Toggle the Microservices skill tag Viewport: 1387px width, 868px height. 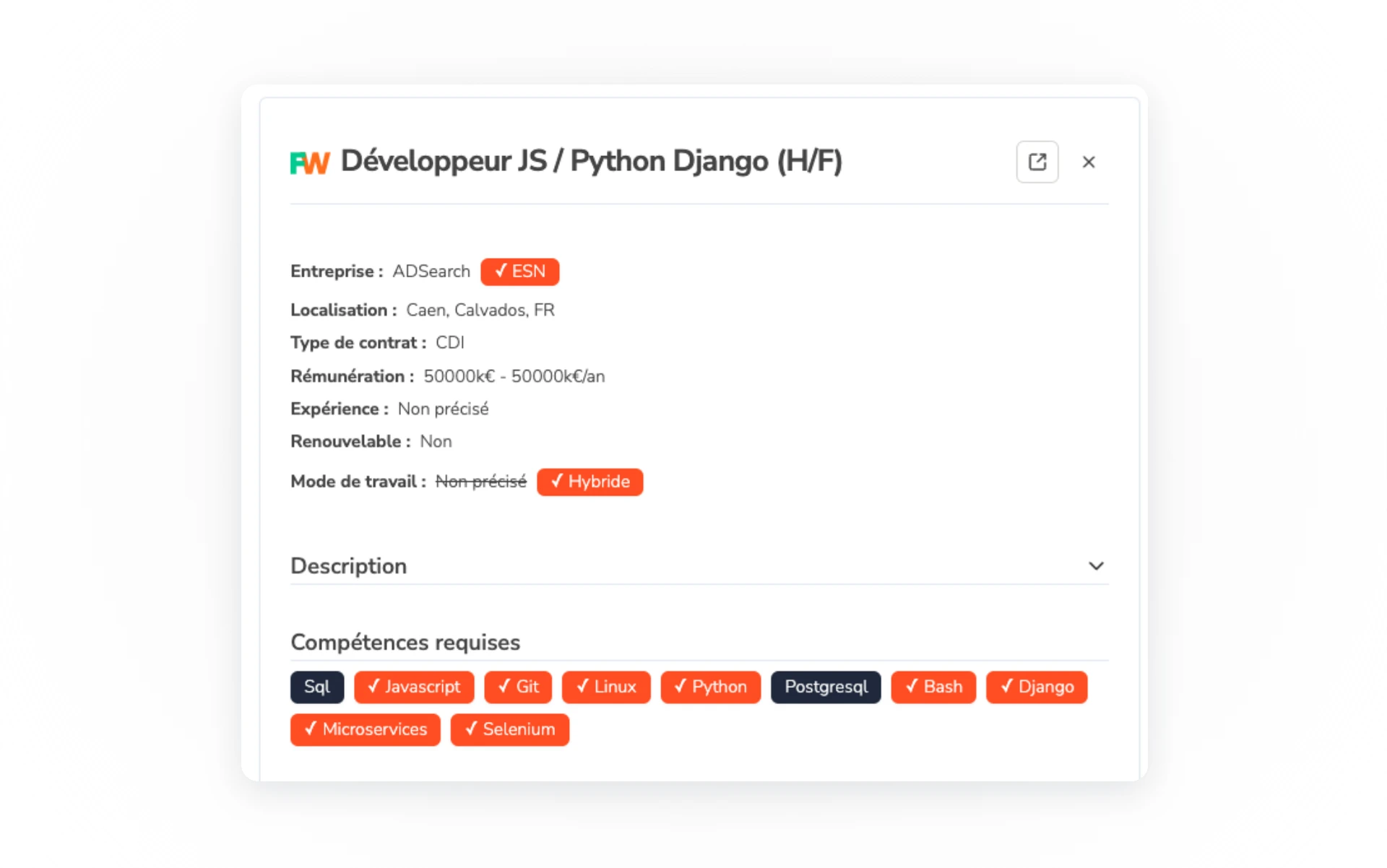click(x=365, y=729)
